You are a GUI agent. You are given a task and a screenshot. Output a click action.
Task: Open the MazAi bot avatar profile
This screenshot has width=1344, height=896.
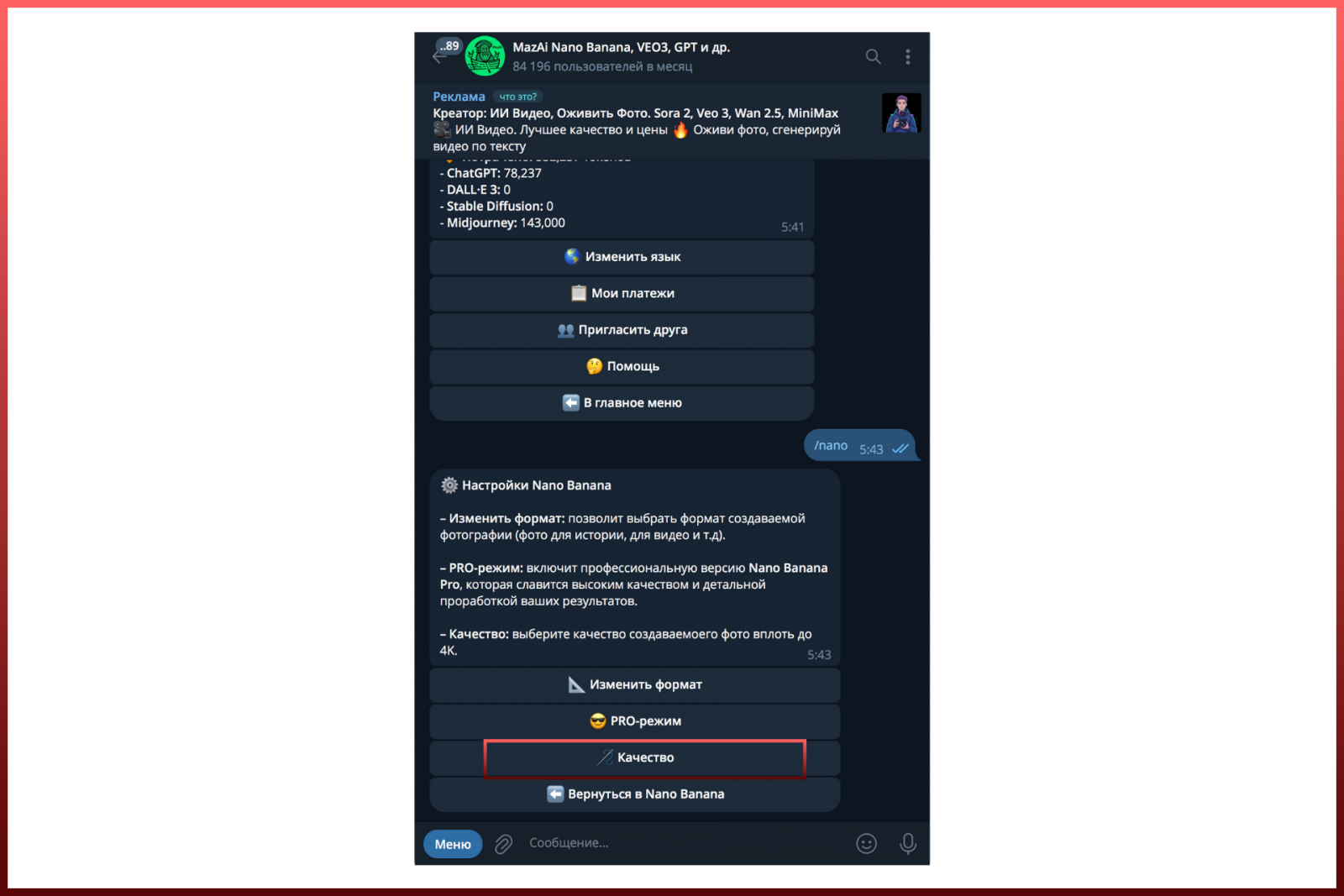[485, 56]
